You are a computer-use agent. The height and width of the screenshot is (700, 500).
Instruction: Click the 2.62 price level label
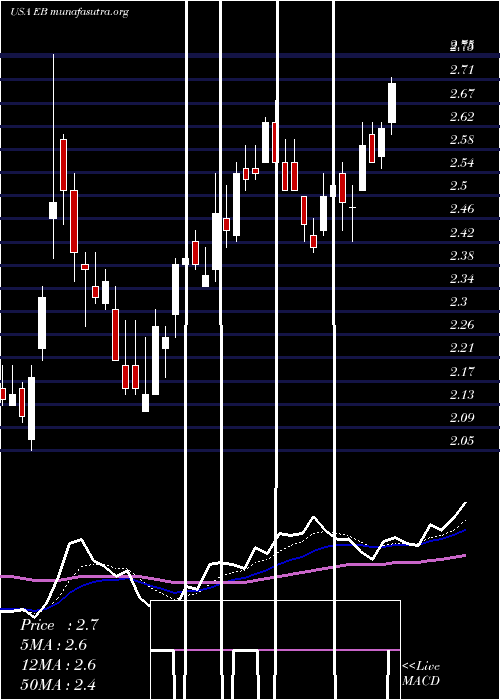click(462, 117)
